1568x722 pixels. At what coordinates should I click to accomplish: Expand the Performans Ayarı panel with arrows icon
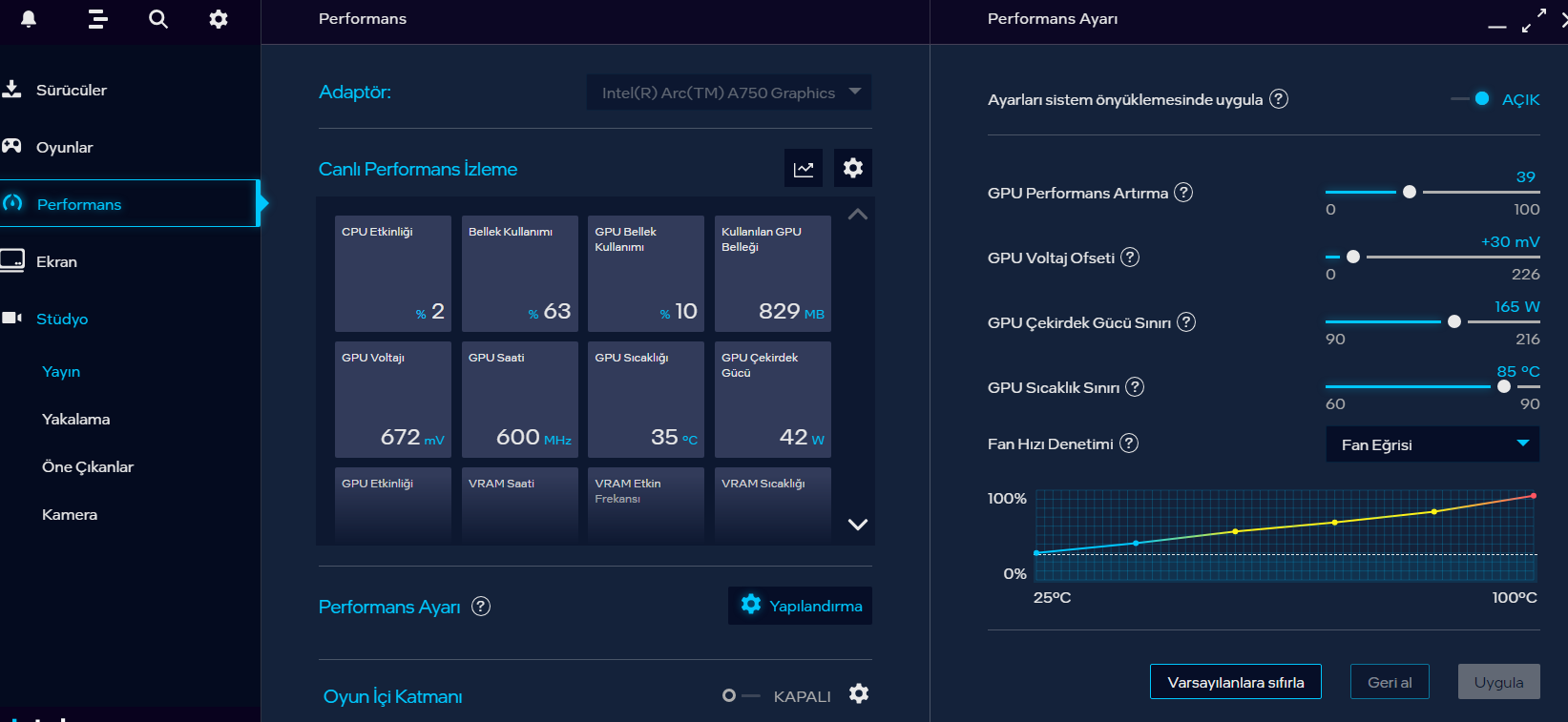tap(1534, 21)
